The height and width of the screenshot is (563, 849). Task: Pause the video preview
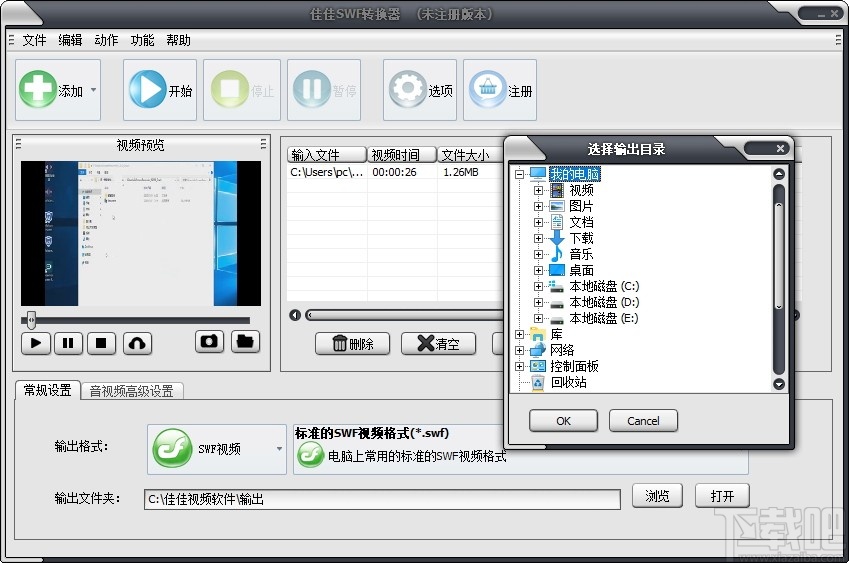pos(68,343)
